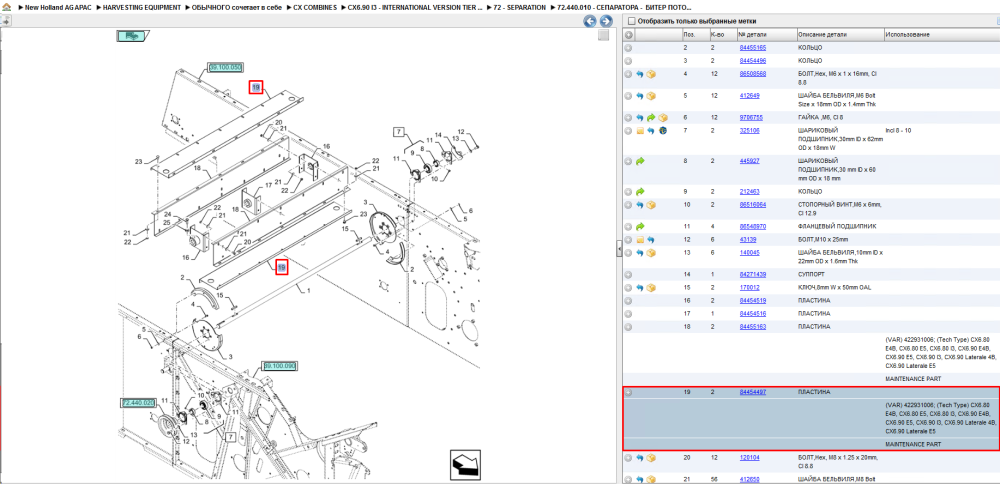The width and height of the screenshot is (1000, 484).
Task: Click the round add button for part 84454516
Action: click(x=628, y=314)
